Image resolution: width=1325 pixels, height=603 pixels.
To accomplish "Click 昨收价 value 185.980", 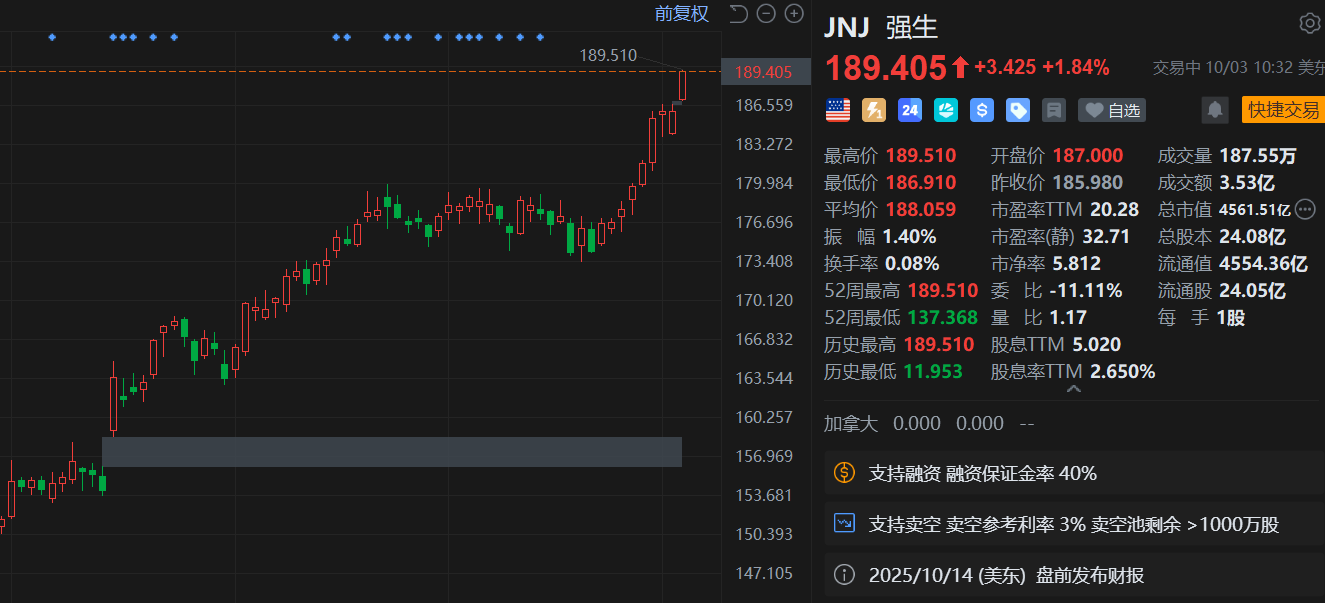I will [x=1086, y=183].
